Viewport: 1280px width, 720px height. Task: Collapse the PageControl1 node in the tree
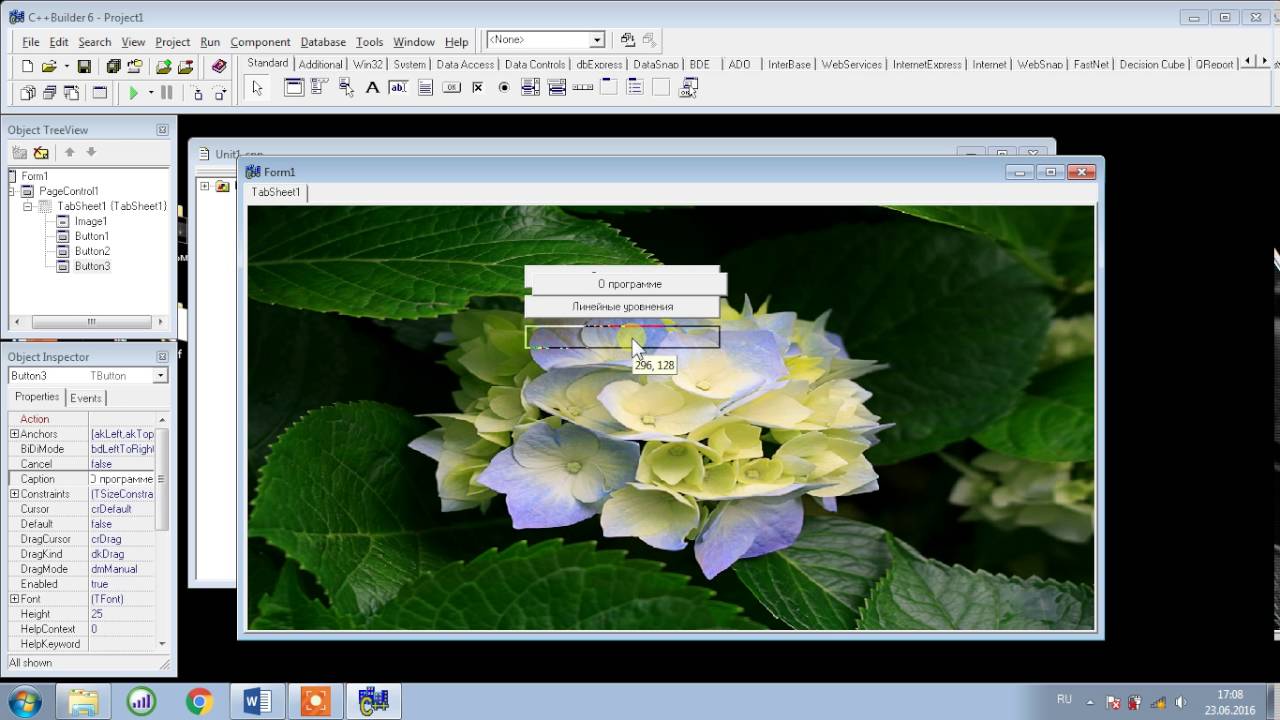13,191
